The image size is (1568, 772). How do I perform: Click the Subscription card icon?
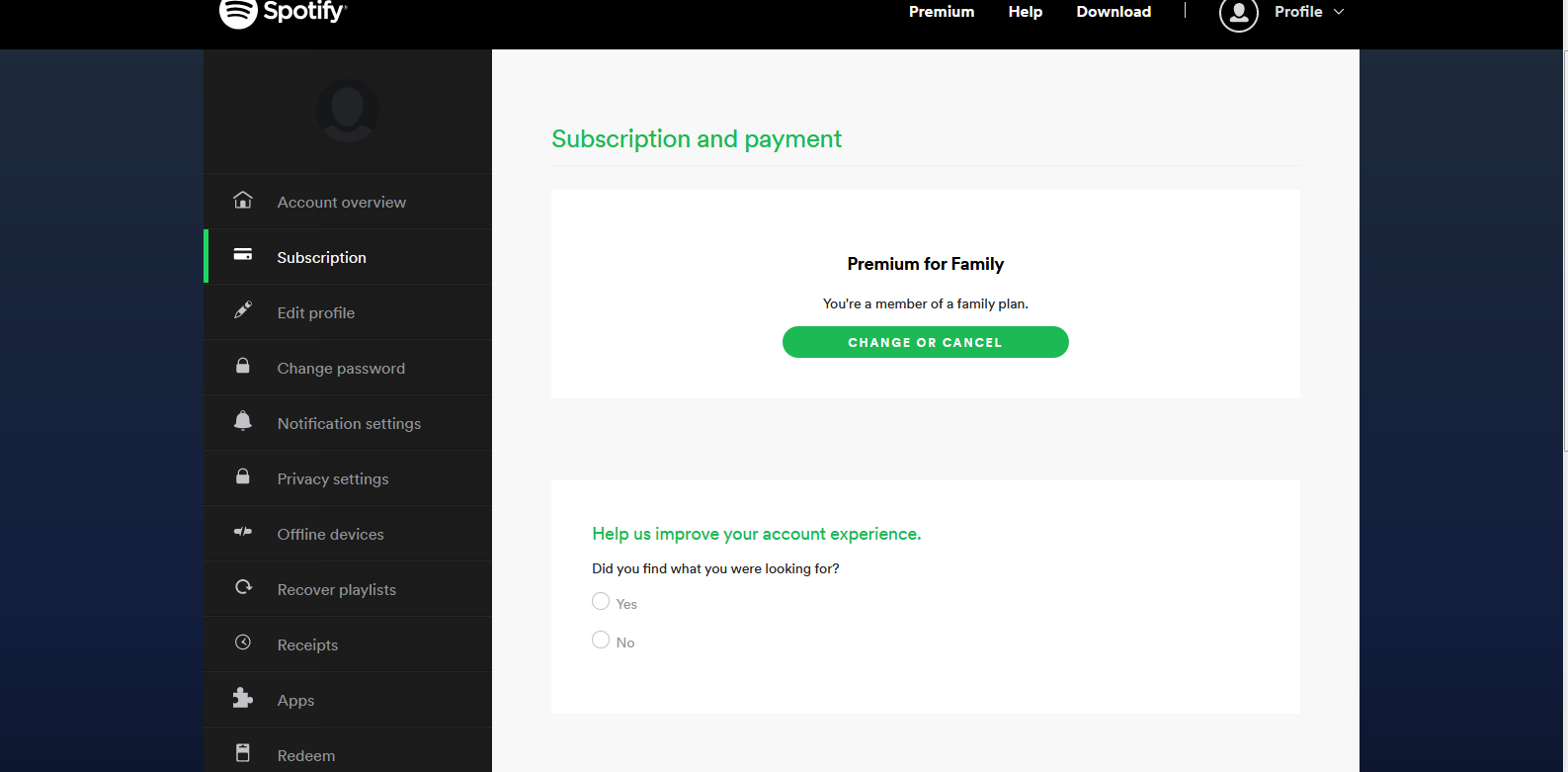(x=243, y=255)
